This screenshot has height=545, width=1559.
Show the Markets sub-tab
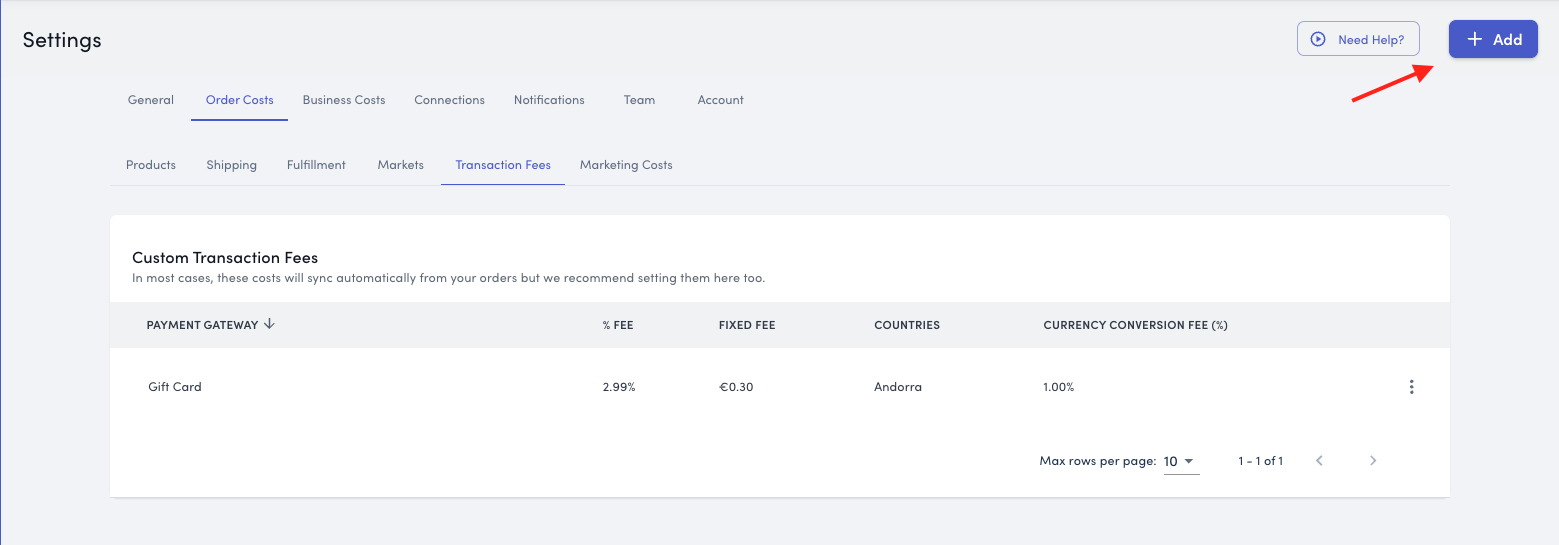[400, 165]
